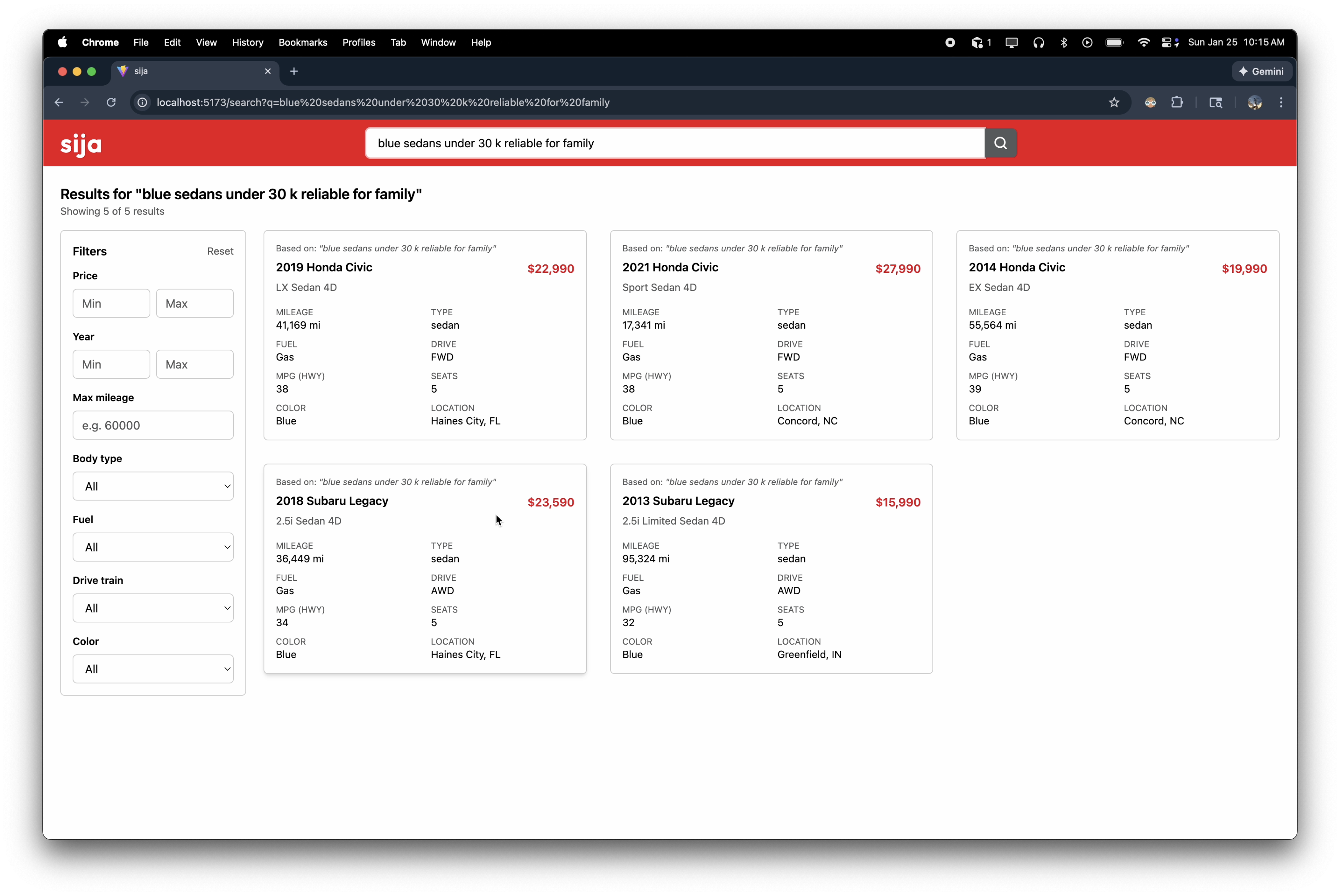Open the Color filter dropdown
Screen dimensions: 1340x896
click(153, 669)
